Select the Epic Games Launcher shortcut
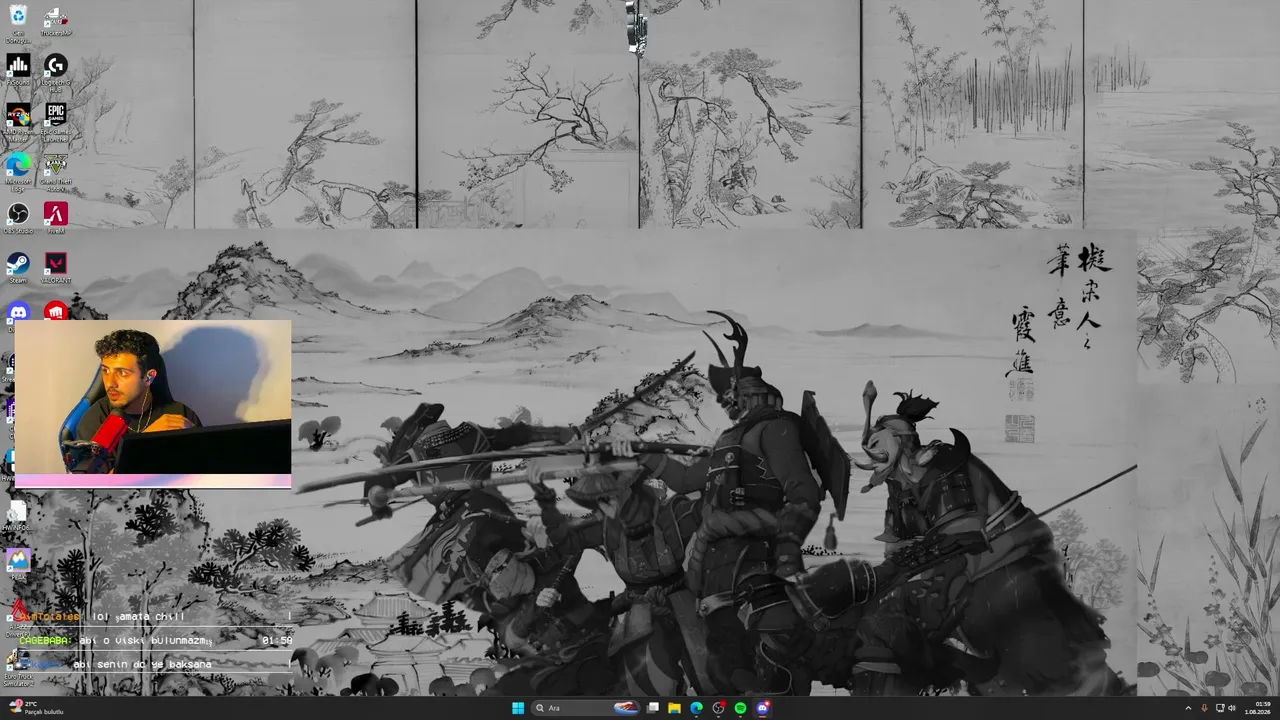Screen dimensions: 1280x720 click(56, 122)
